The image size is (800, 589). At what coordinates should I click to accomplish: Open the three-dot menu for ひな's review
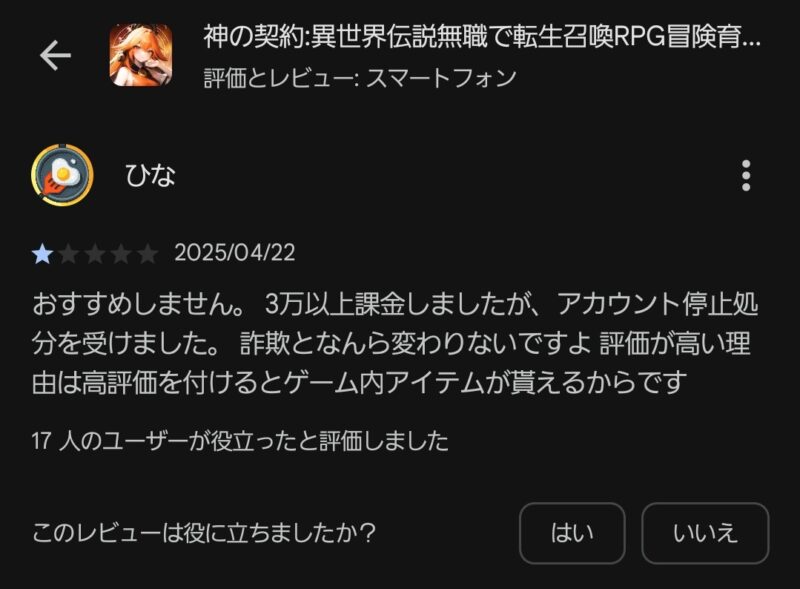(x=746, y=176)
